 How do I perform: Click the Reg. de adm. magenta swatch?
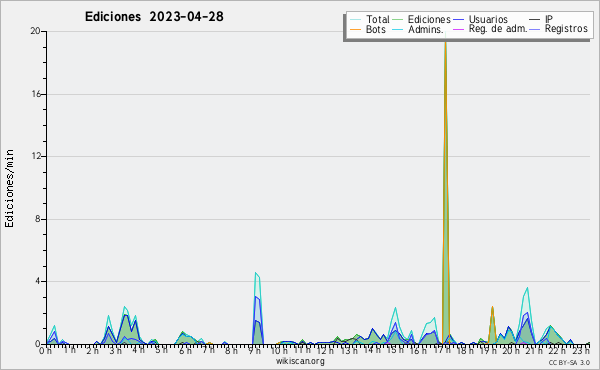pyautogui.click(x=458, y=29)
